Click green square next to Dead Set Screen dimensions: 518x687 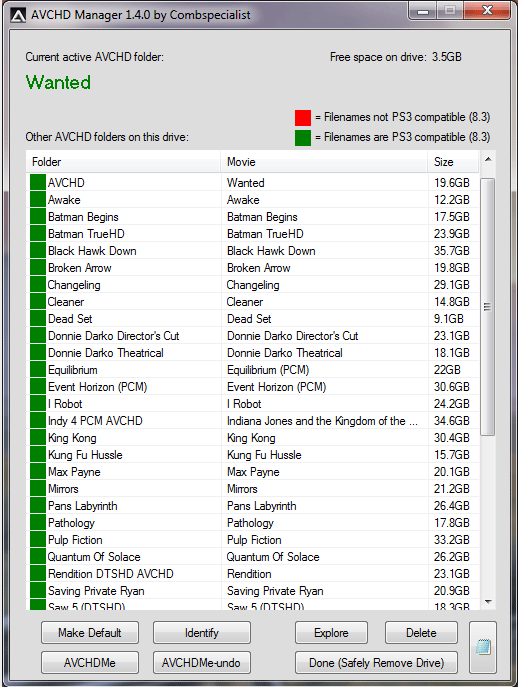tap(38, 319)
